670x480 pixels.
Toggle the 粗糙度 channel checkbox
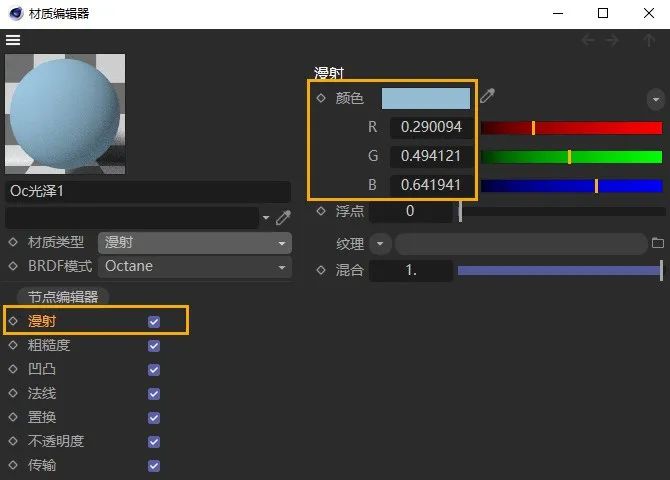pyautogui.click(x=154, y=345)
